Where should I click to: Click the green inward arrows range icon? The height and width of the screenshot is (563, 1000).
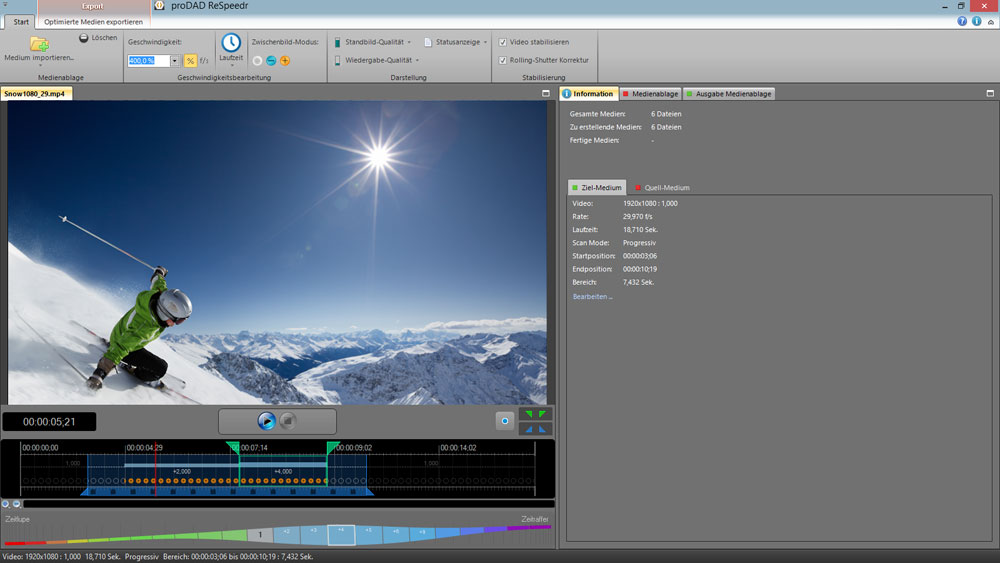point(536,414)
